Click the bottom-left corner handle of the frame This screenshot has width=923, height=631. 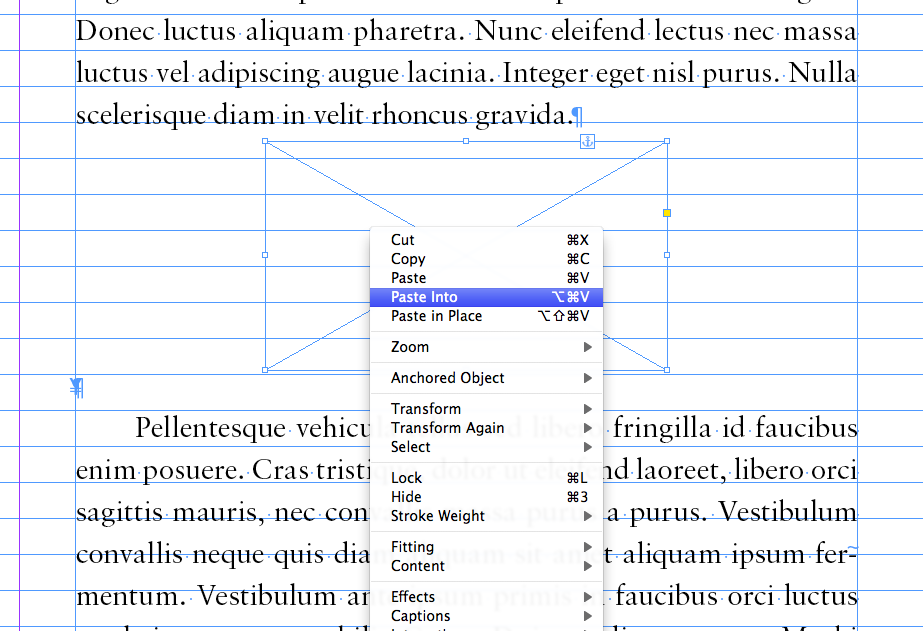coord(265,370)
